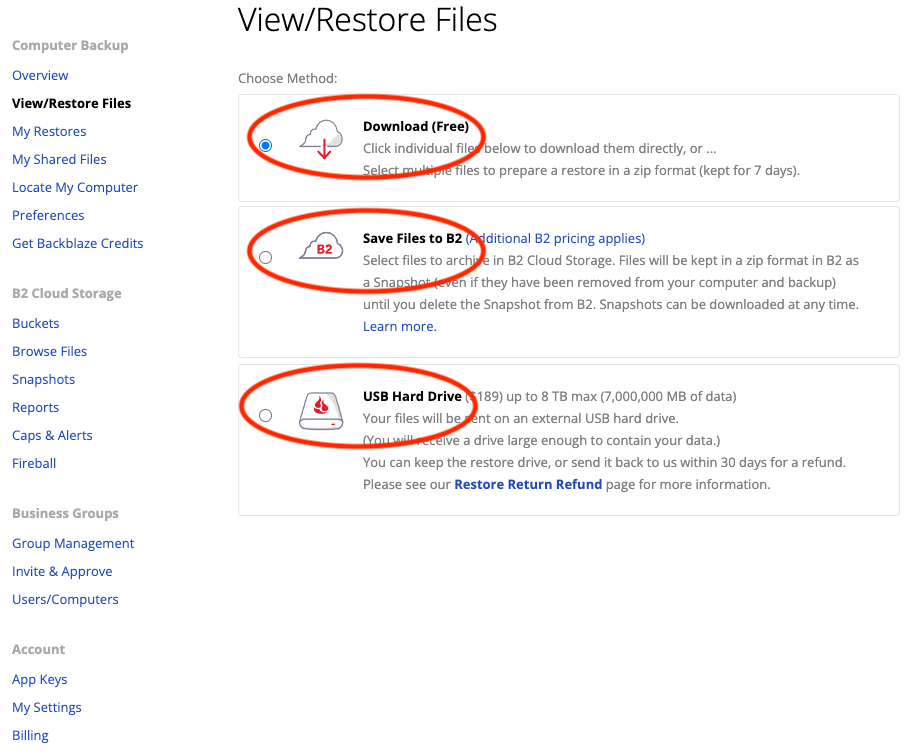Viewport: 912px width, 755px height.
Task: Open My Restores
Action: click(x=49, y=131)
